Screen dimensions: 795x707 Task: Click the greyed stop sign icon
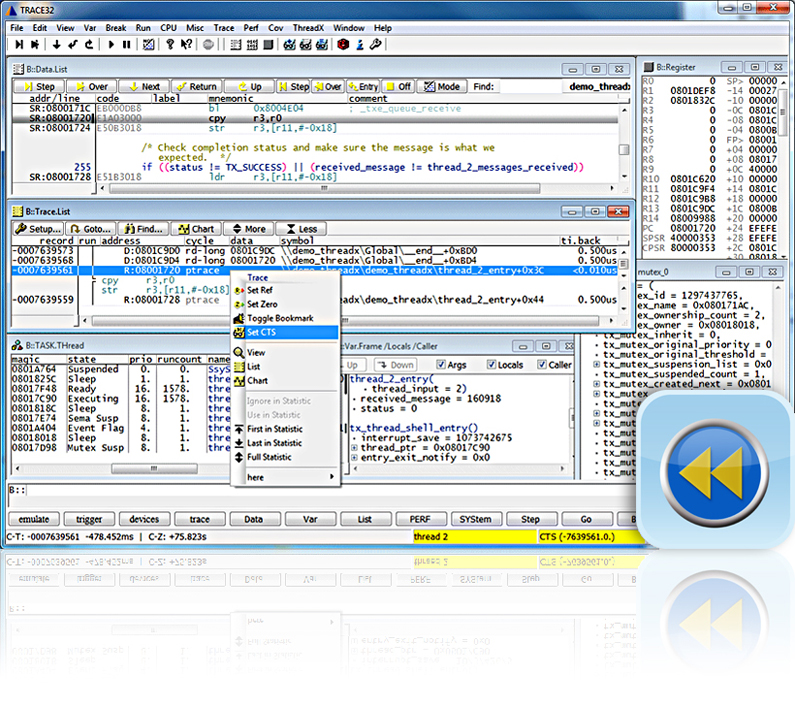pyautogui.click(x=208, y=45)
